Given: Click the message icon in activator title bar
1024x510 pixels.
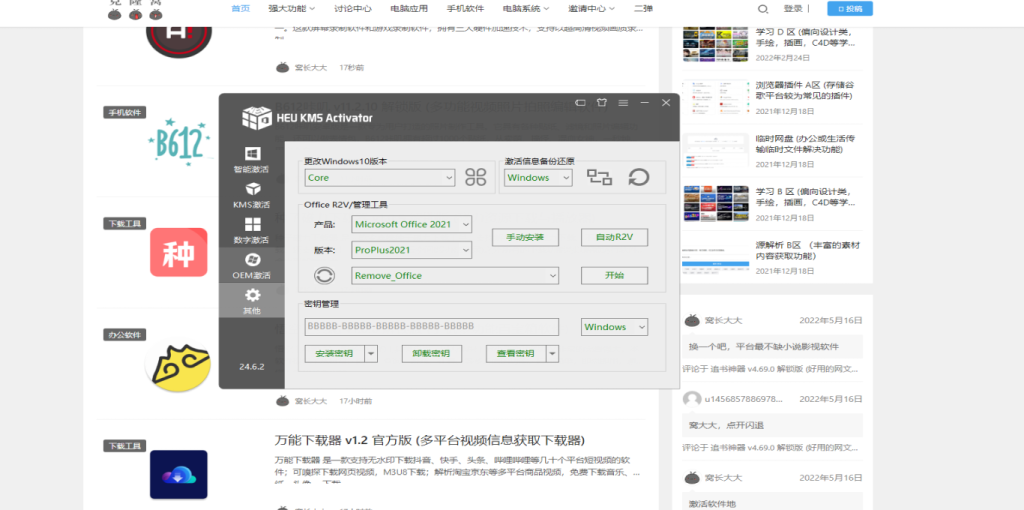Looking at the screenshot, I should click(x=580, y=103).
